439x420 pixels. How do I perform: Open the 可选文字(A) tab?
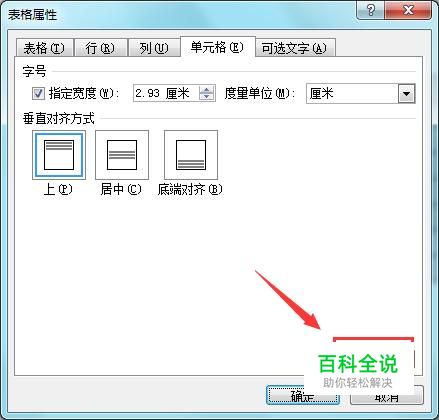[x=295, y=48]
